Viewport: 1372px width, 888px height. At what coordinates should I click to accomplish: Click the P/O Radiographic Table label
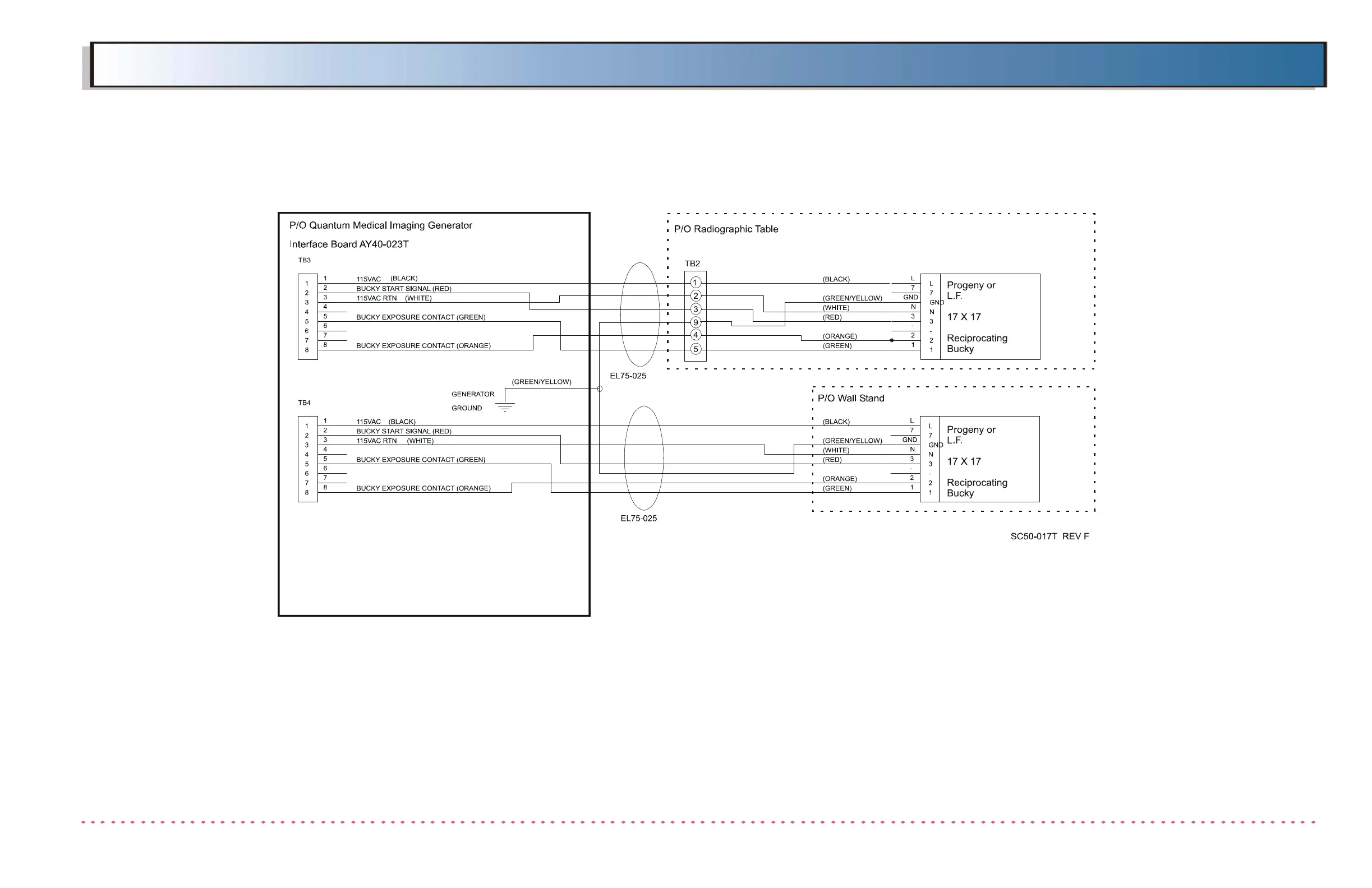[726, 229]
